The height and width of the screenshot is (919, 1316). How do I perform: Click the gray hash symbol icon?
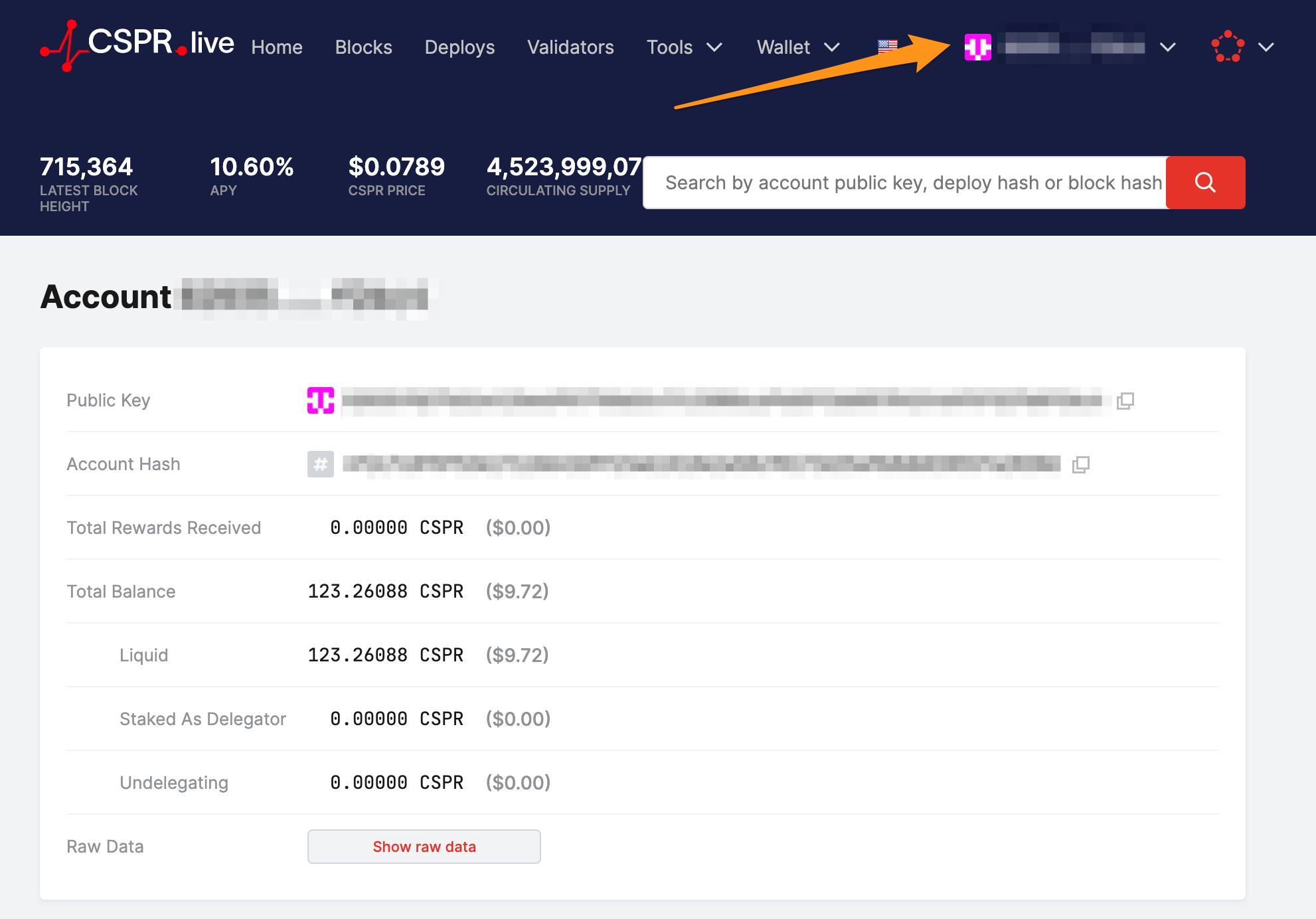tap(321, 464)
